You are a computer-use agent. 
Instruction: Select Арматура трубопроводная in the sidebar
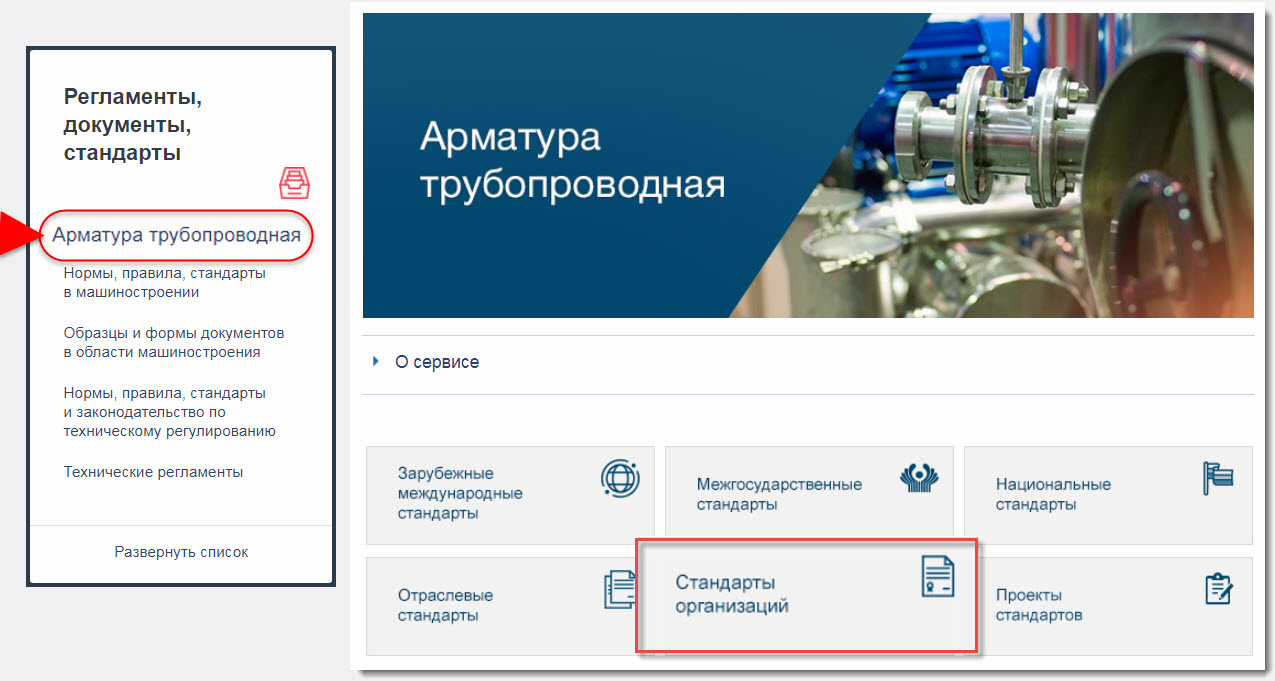(x=177, y=236)
